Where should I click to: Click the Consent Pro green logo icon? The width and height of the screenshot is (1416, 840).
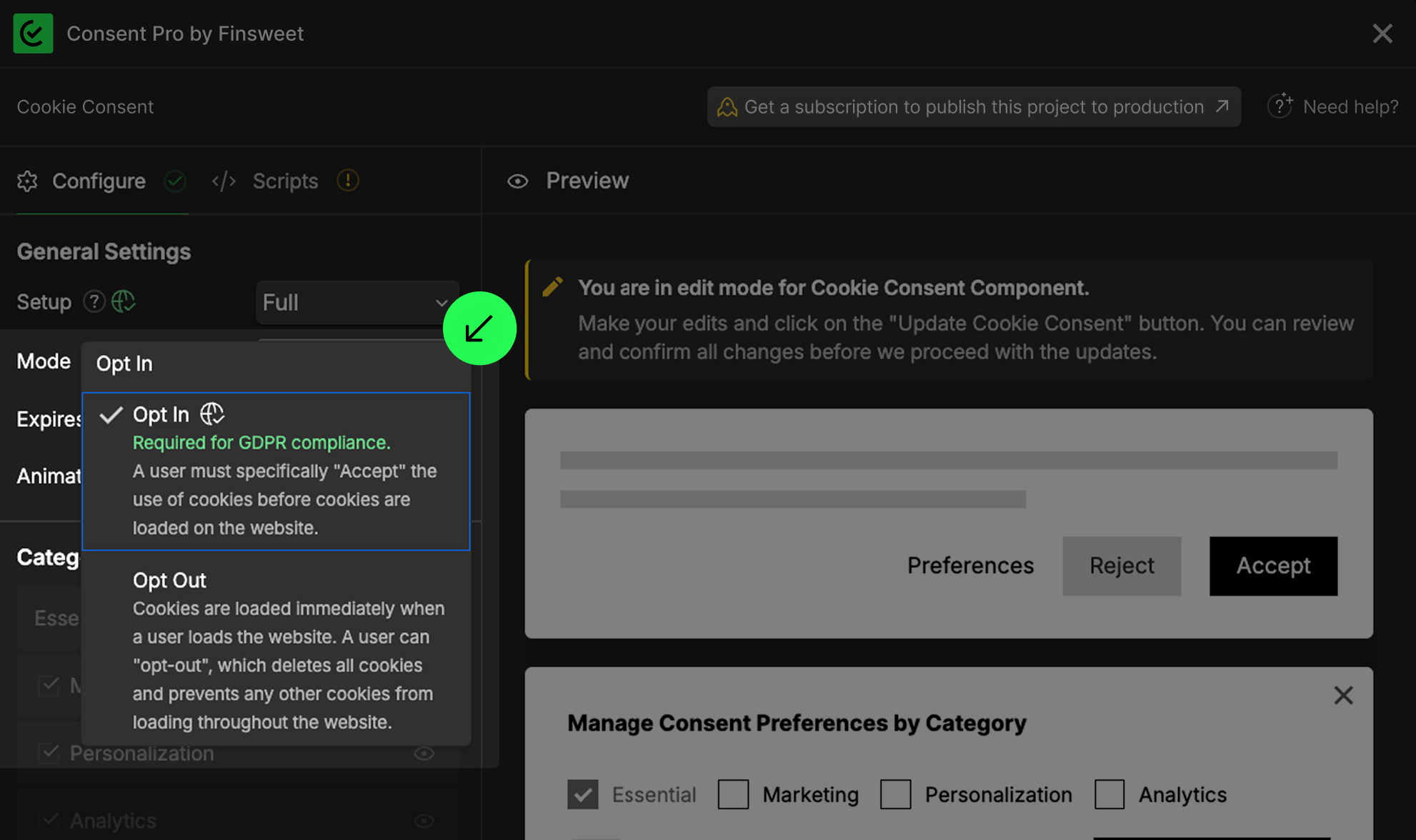tap(33, 34)
